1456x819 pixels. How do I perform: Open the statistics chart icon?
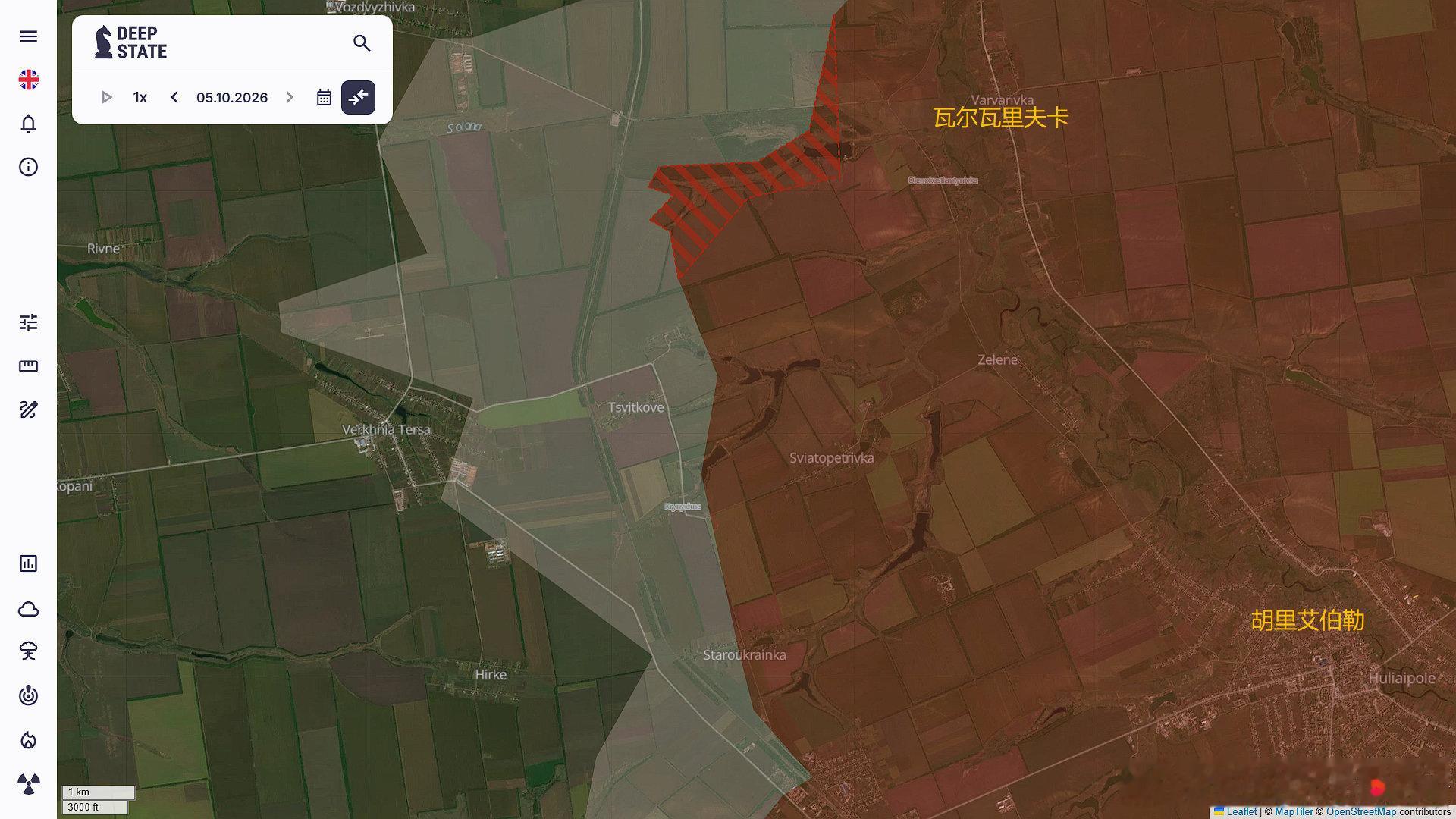pos(28,563)
